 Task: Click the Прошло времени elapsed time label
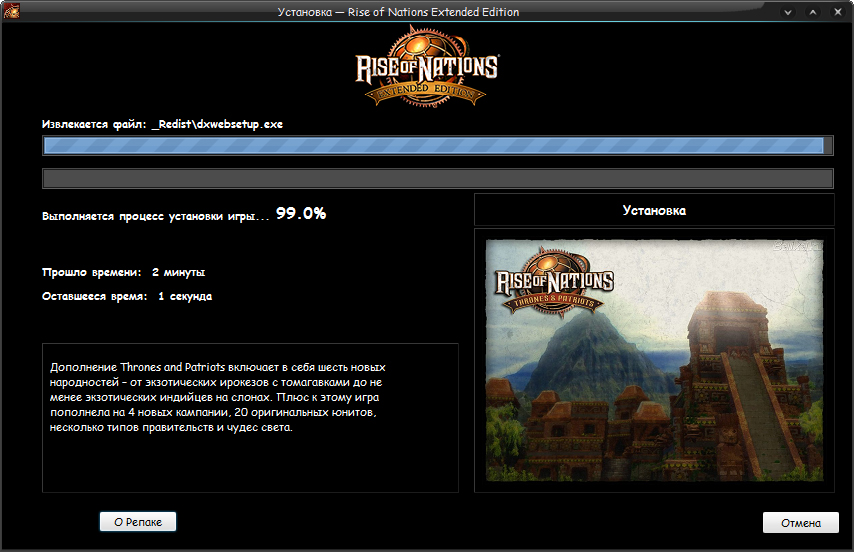tap(92, 272)
